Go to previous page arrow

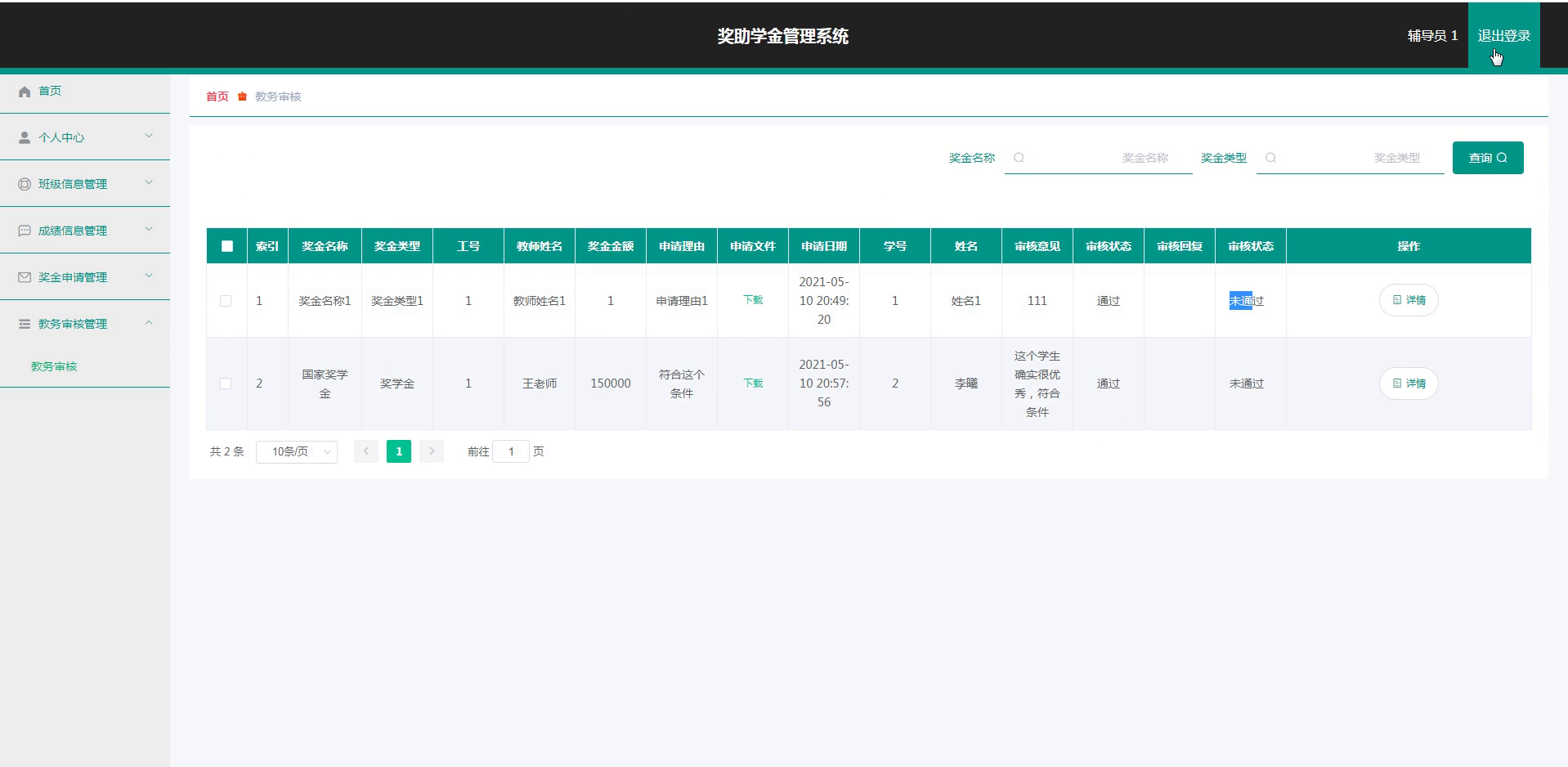click(x=366, y=451)
